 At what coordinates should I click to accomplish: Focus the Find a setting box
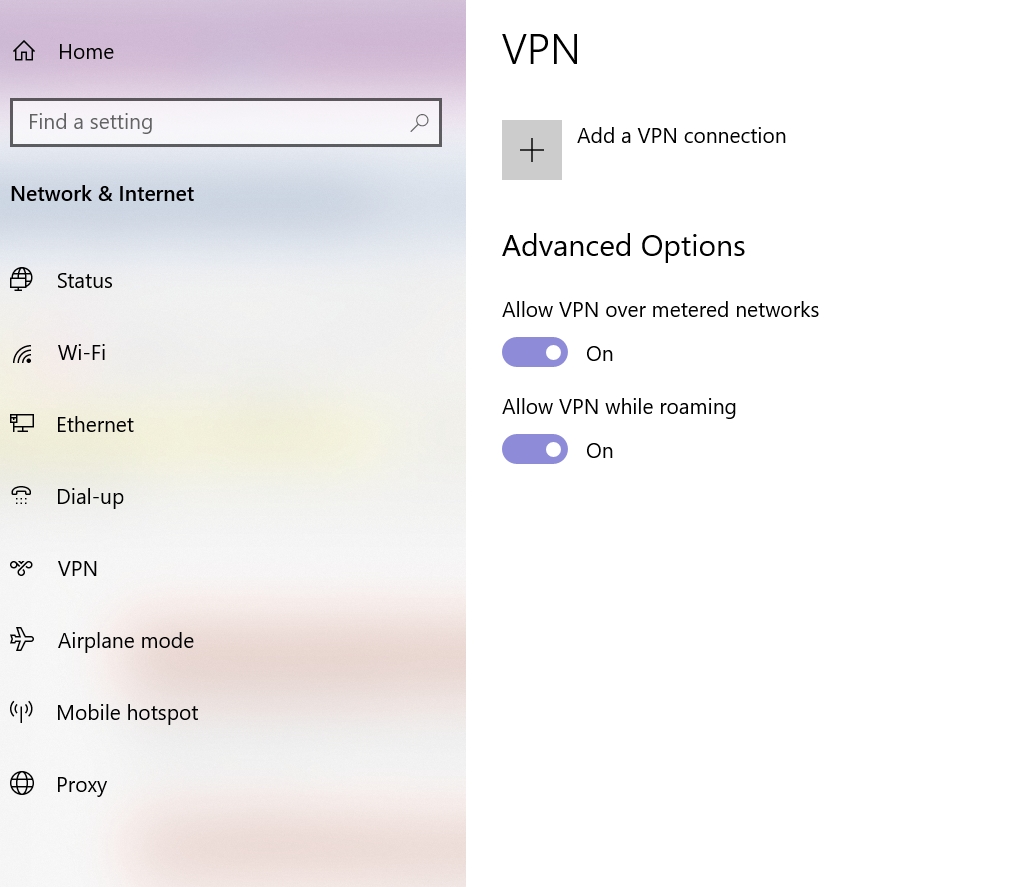point(226,122)
